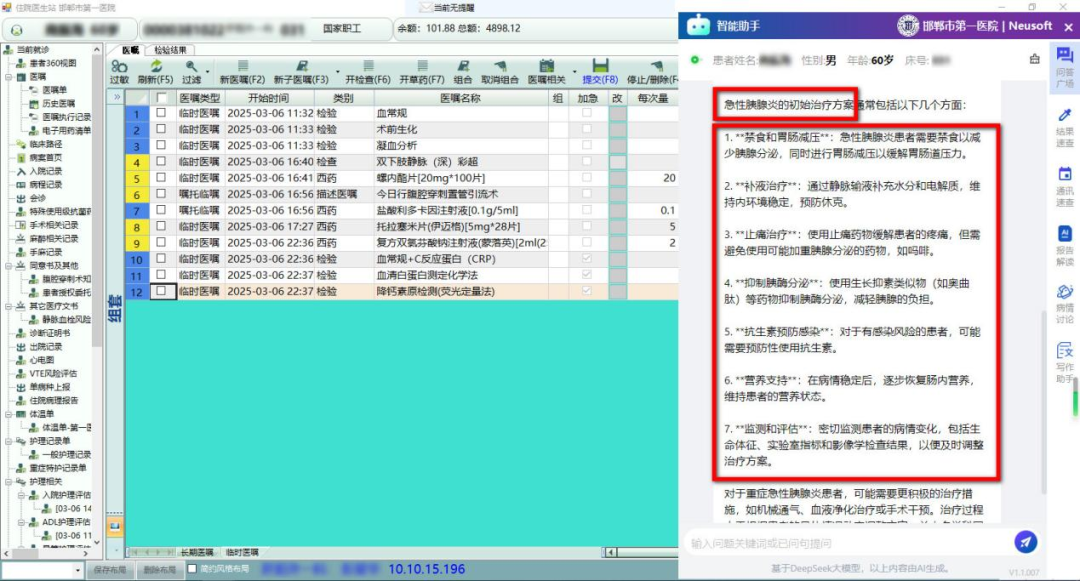Check the checkbox for row 7 盐酸利多卡因
The width and height of the screenshot is (1080, 581).
(161, 209)
